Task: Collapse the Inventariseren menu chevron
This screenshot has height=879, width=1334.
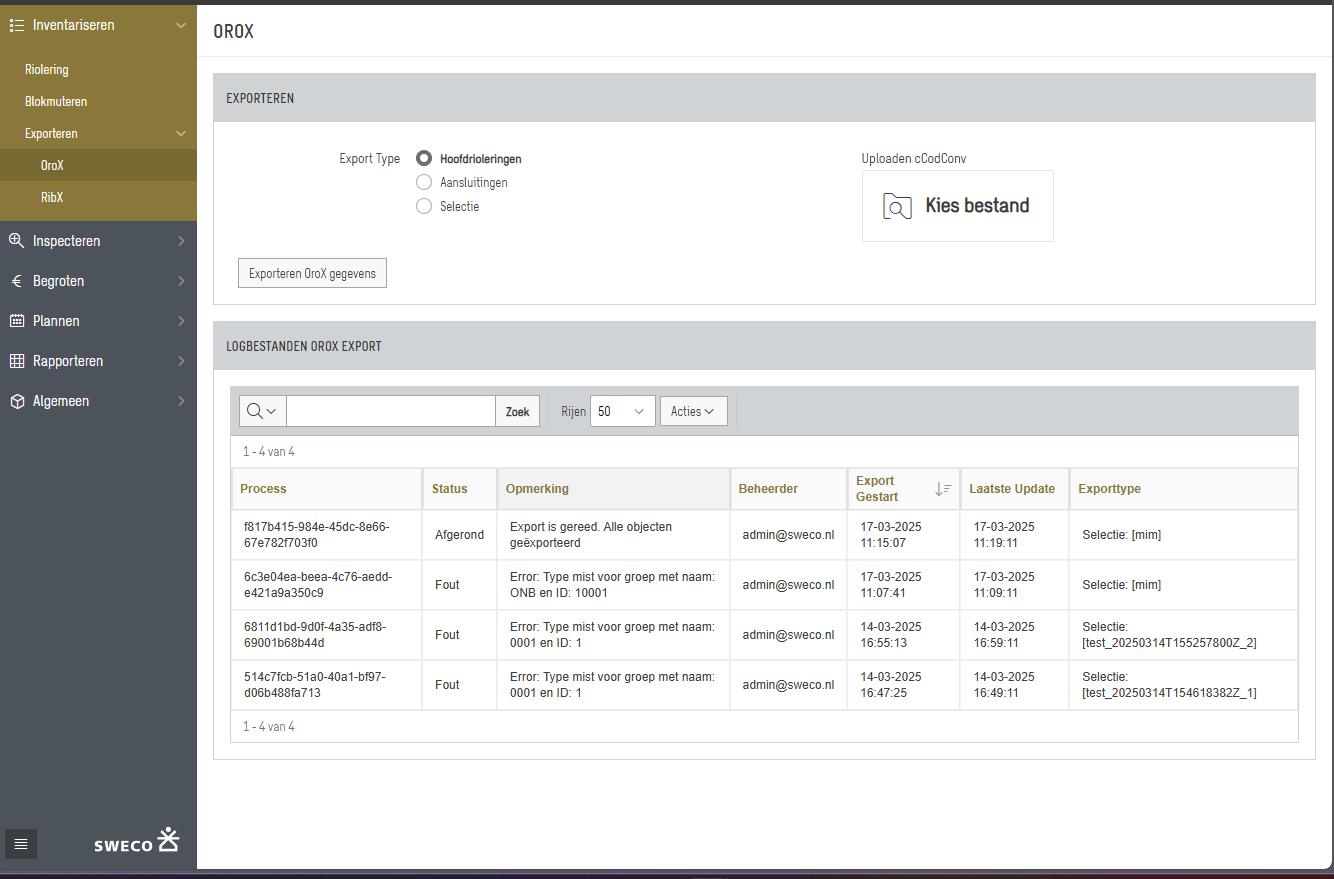Action: (x=181, y=25)
